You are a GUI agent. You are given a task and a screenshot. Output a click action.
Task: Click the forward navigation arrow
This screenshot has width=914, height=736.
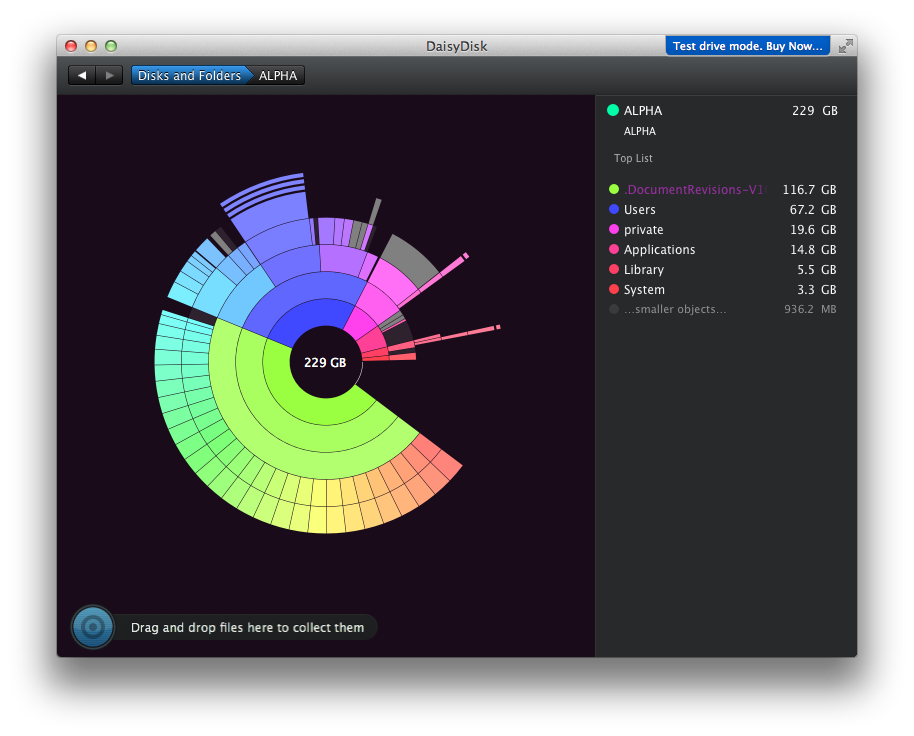click(x=109, y=75)
